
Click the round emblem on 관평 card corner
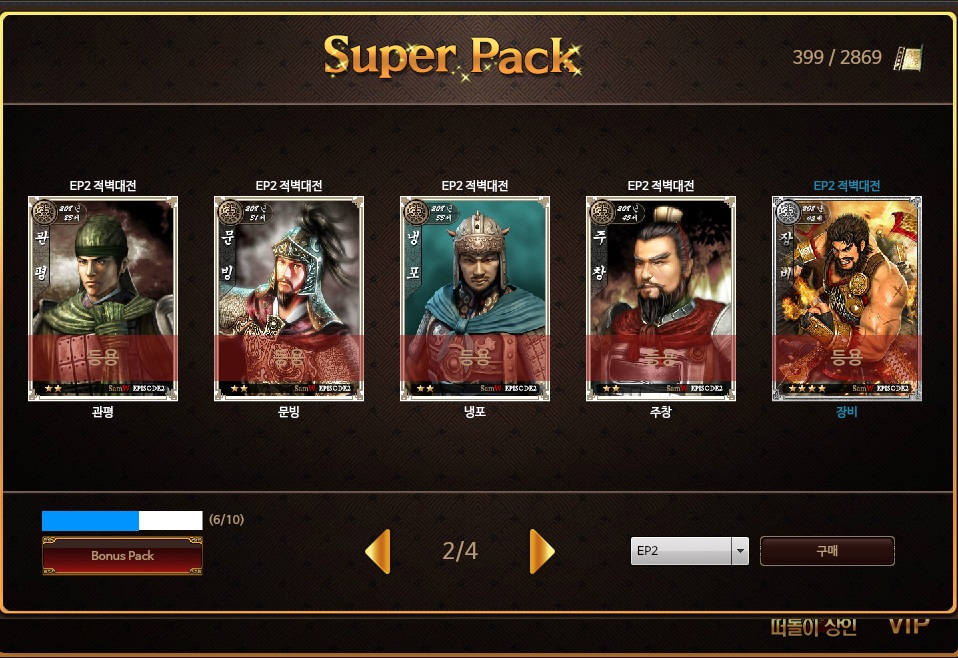43,212
